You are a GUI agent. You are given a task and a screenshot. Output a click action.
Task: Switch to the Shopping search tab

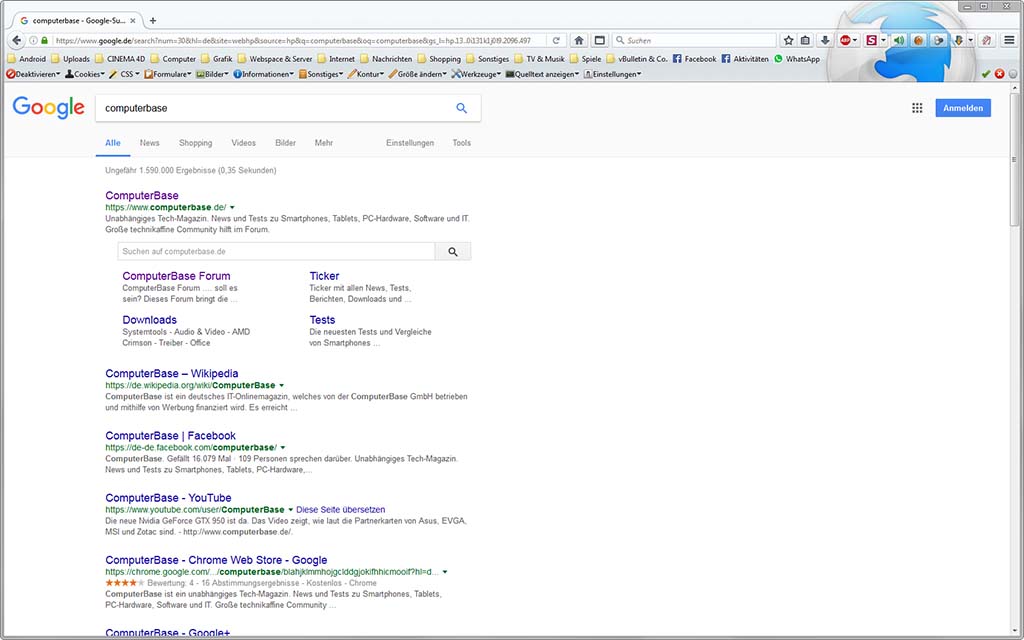point(196,143)
